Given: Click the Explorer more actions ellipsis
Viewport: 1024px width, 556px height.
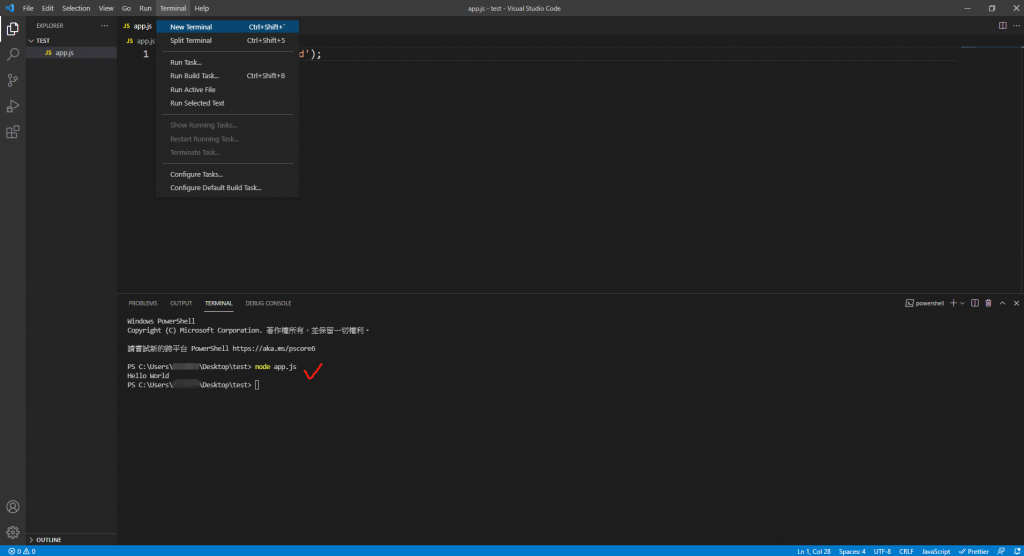Looking at the screenshot, I should (104, 25).
